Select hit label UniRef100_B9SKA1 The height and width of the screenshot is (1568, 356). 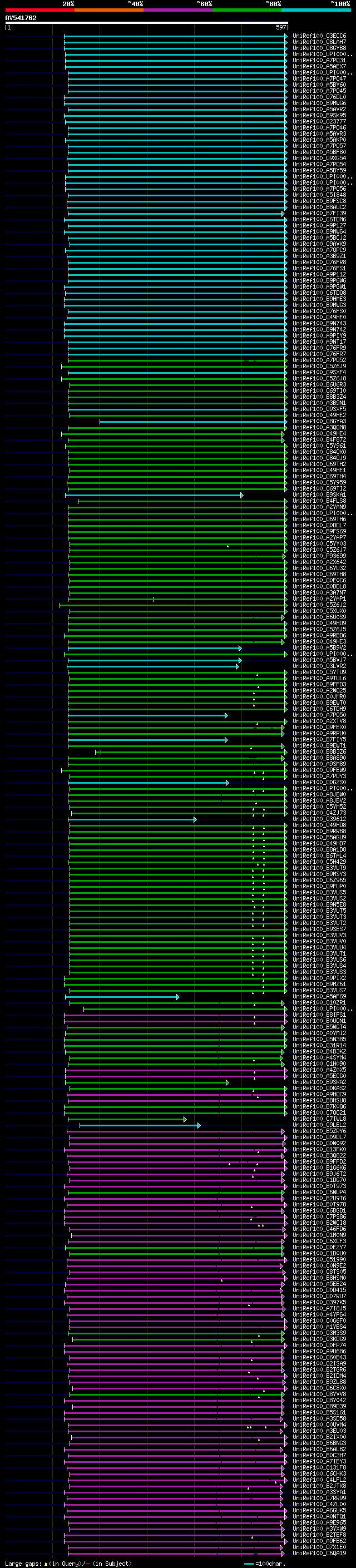click(319, 495)
